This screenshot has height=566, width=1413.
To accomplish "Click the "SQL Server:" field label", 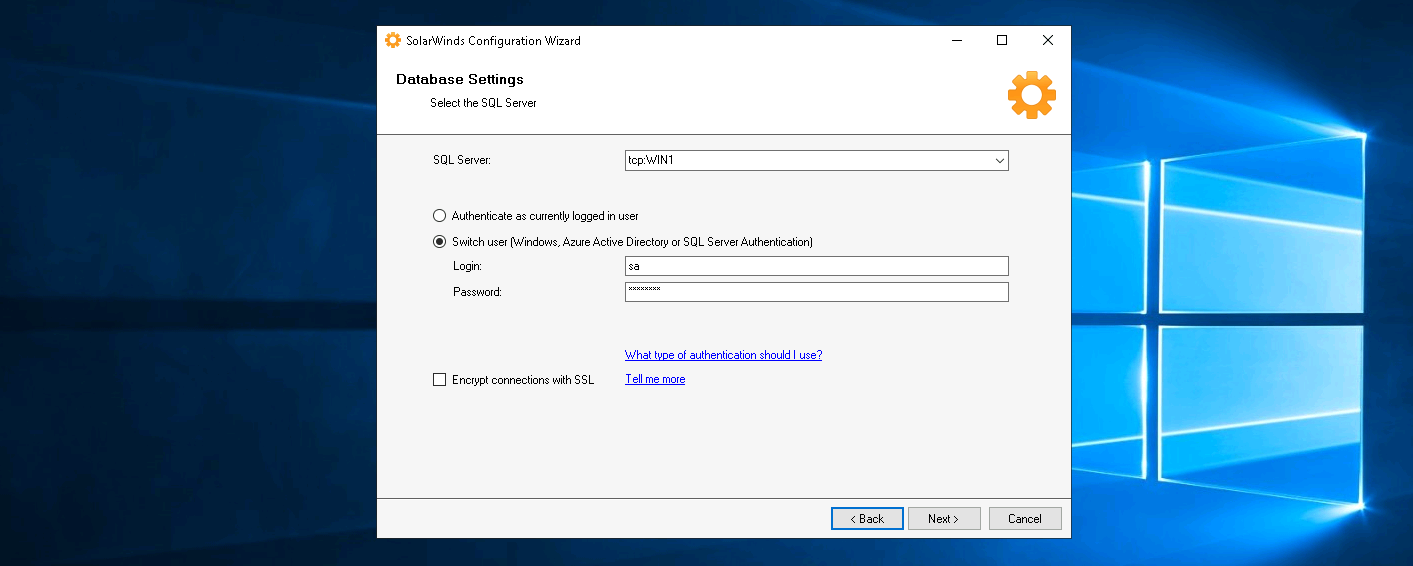I will click(x=462, y=161).
